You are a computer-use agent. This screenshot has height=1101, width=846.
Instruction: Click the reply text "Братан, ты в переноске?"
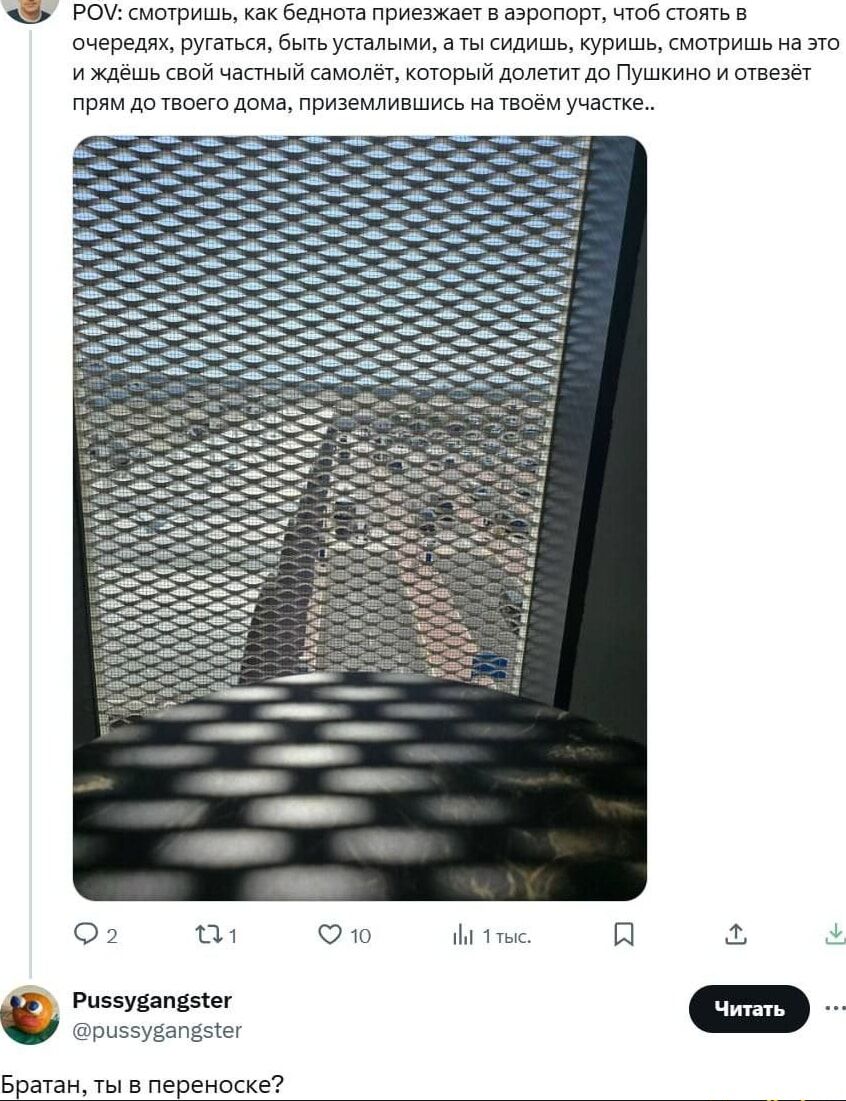pos(142,1085)
